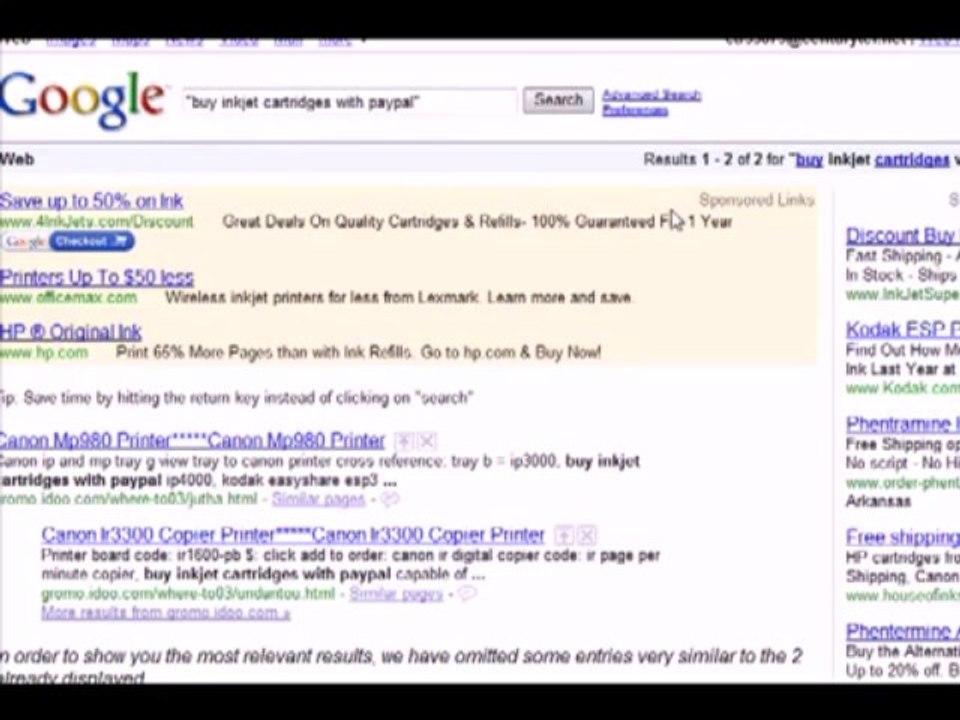The image size is (960, 720).
Task: Open the 'Phentermine' sidebar ad at the bottom
Action: click(x=903, y=631)
